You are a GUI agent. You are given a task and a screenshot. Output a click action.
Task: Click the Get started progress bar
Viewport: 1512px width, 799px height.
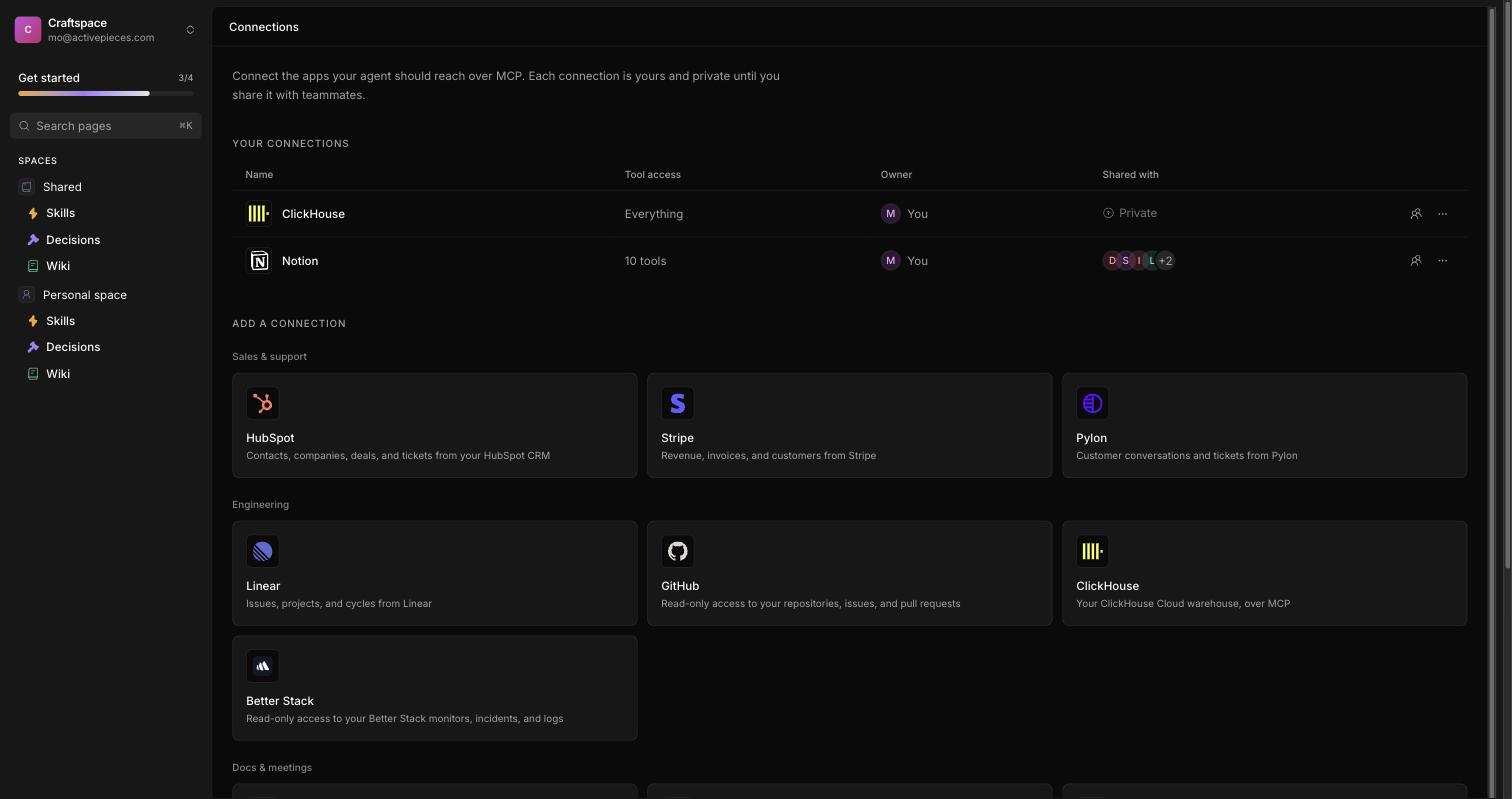coord(106,94)
